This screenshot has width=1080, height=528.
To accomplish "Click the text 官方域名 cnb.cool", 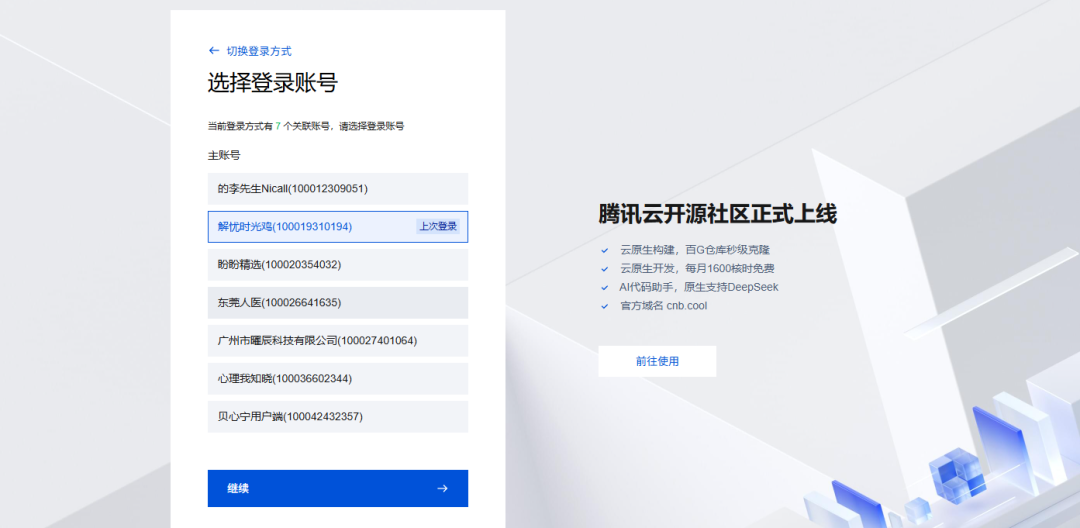I will coord(663,306).
